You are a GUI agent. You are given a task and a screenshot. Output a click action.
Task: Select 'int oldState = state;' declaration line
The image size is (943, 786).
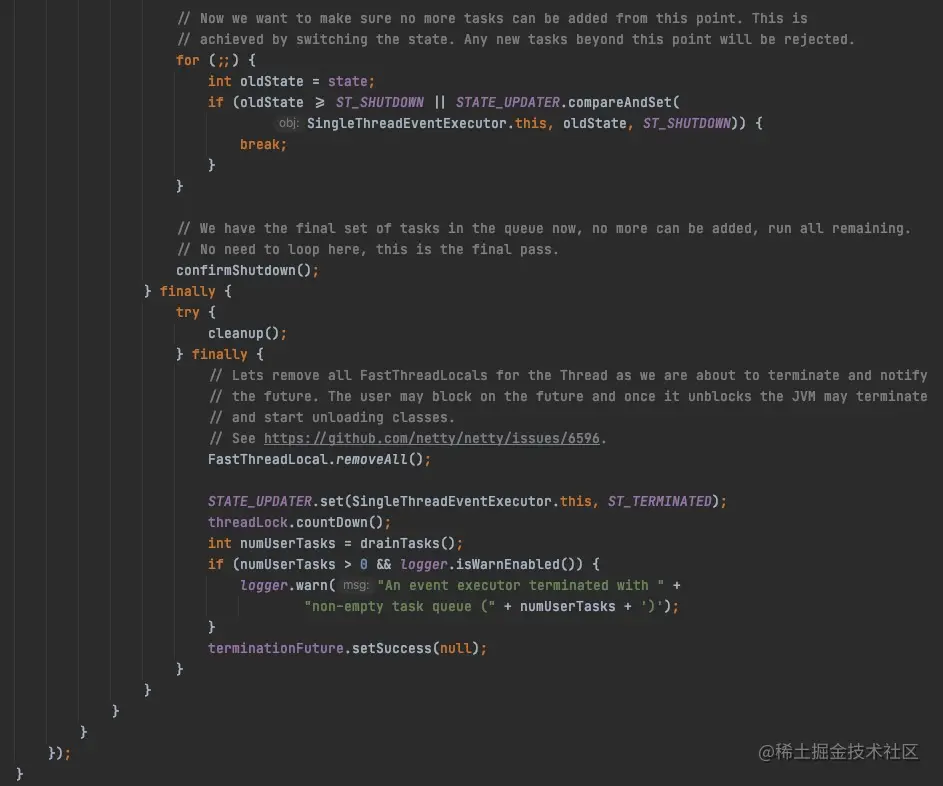pyautogui.click(x=291, y=81)
